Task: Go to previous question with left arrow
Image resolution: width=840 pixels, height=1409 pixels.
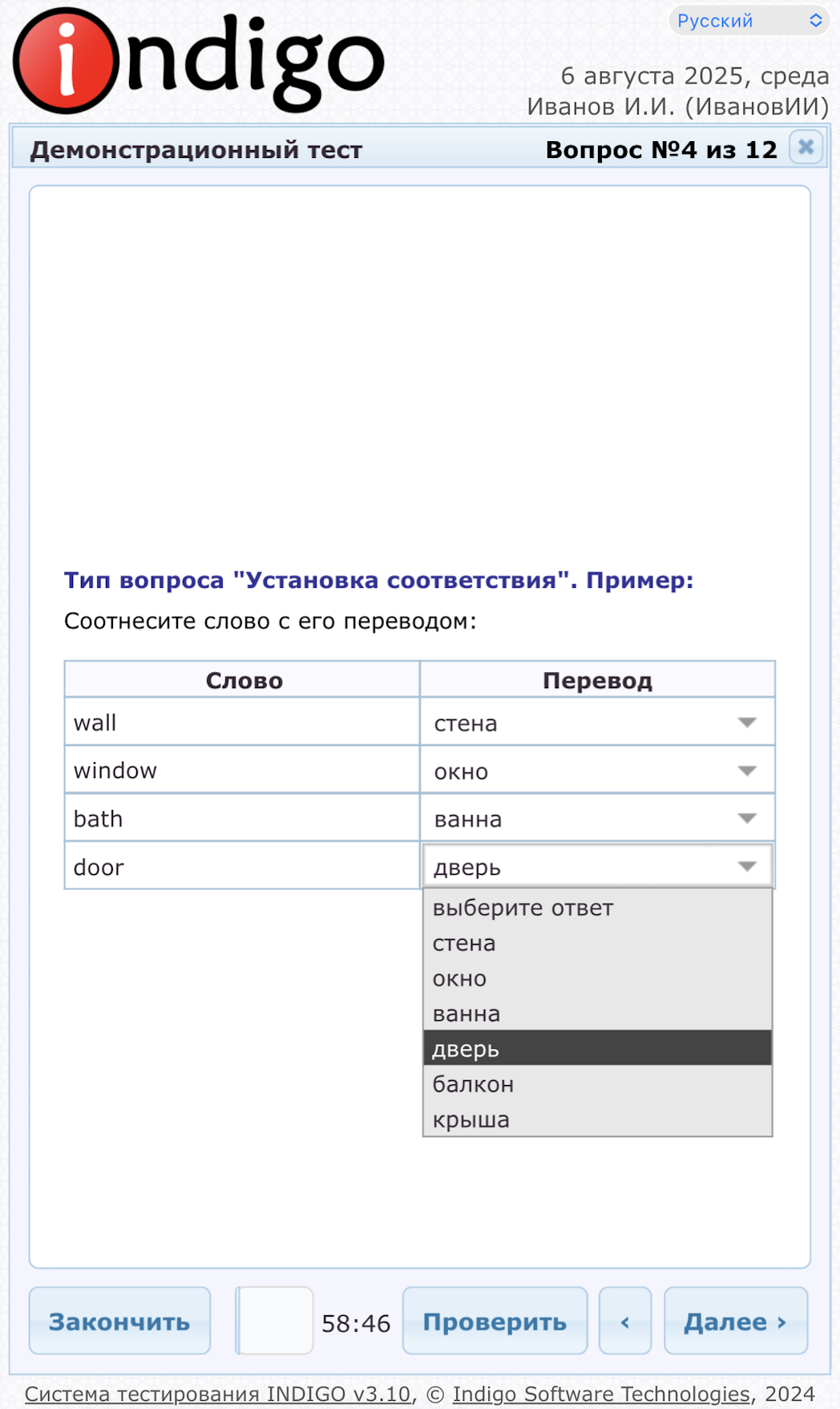Action: pyautogui.click(x=625, y=1322)
